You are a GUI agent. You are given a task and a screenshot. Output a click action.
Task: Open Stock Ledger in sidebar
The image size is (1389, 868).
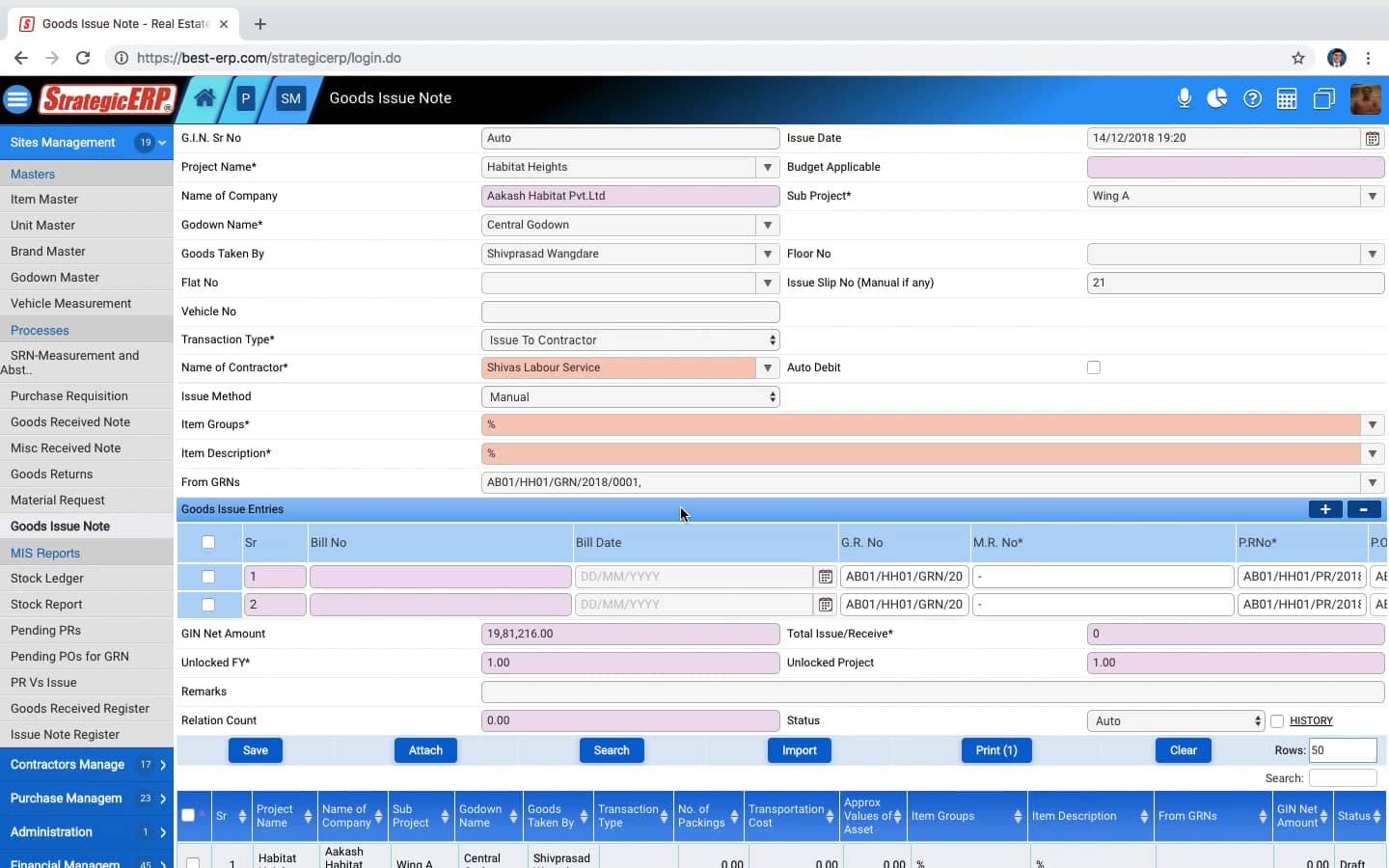47,579
